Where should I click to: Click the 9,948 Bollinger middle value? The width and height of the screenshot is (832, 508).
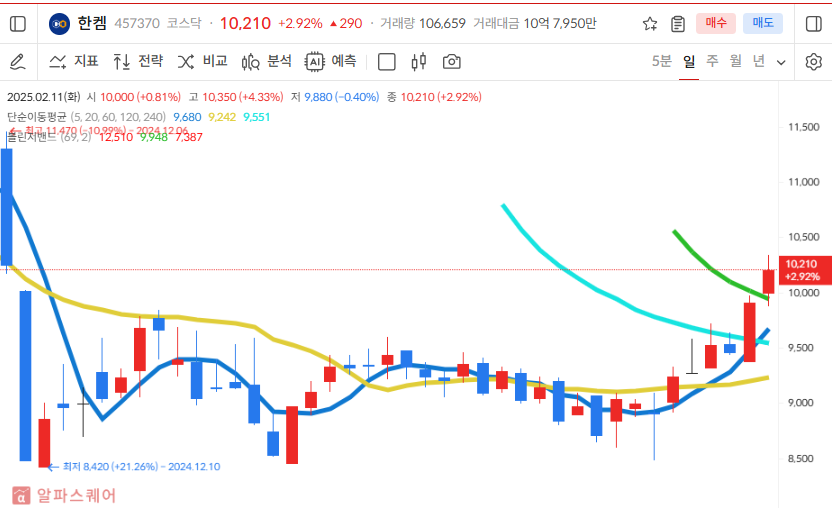pyautogui.click(x=154, y=137)
